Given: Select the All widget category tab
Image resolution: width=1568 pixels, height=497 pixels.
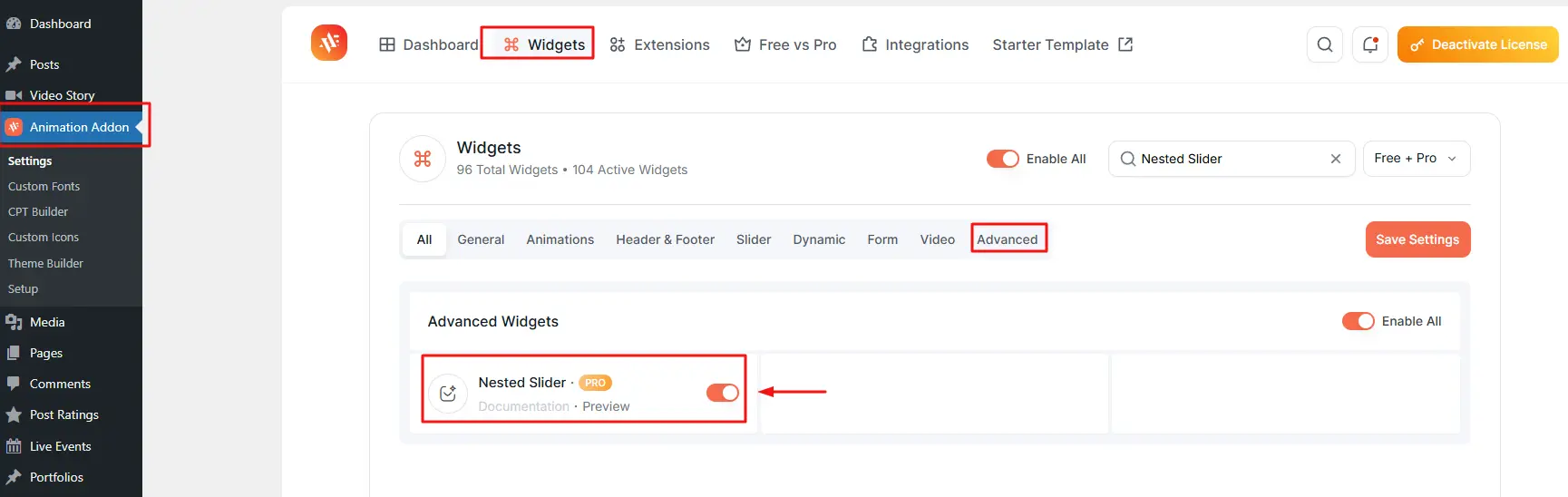Looking at the screenshot, I should pos(424,239).
